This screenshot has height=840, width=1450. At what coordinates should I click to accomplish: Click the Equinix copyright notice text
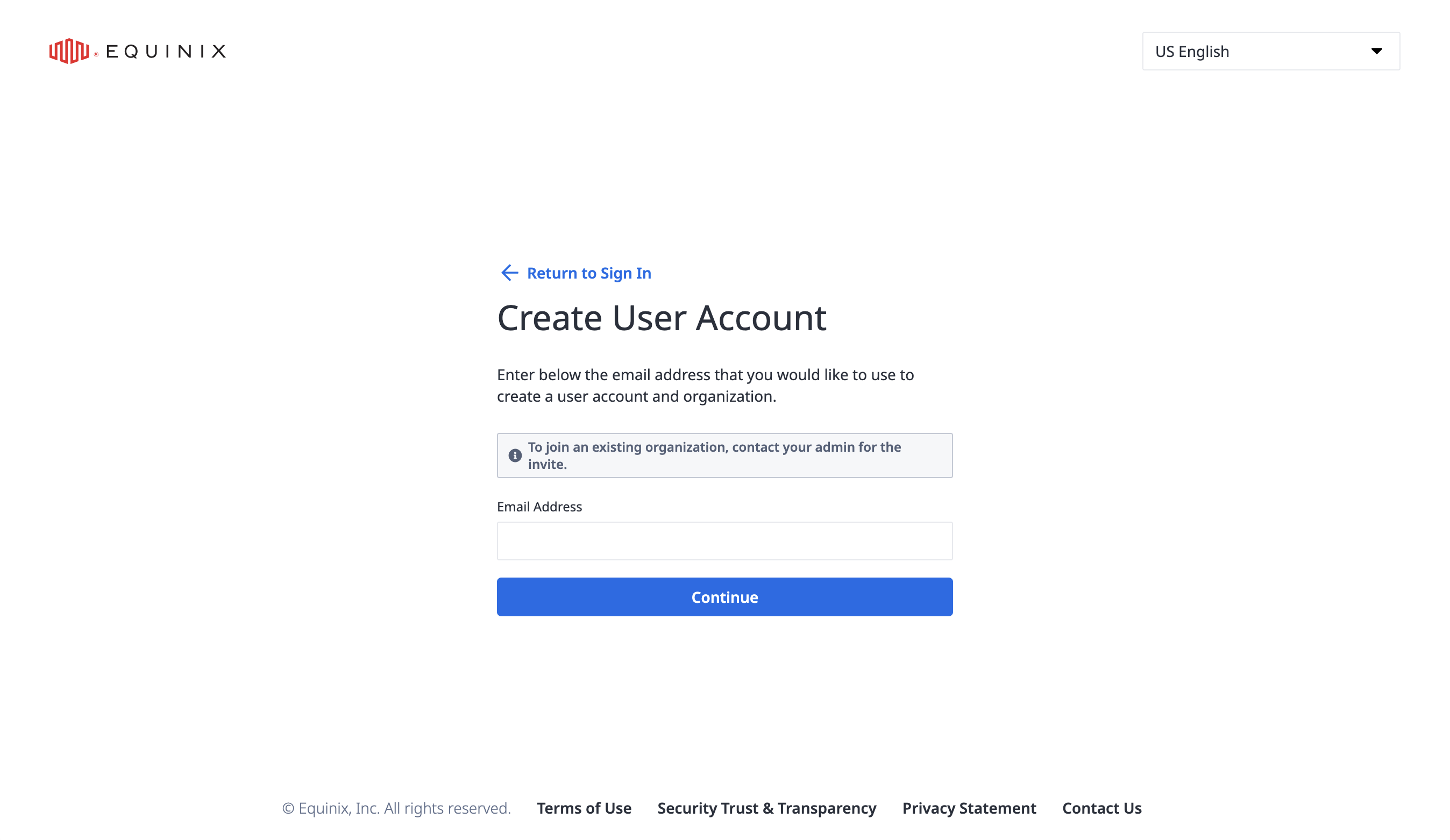point(404,808)
